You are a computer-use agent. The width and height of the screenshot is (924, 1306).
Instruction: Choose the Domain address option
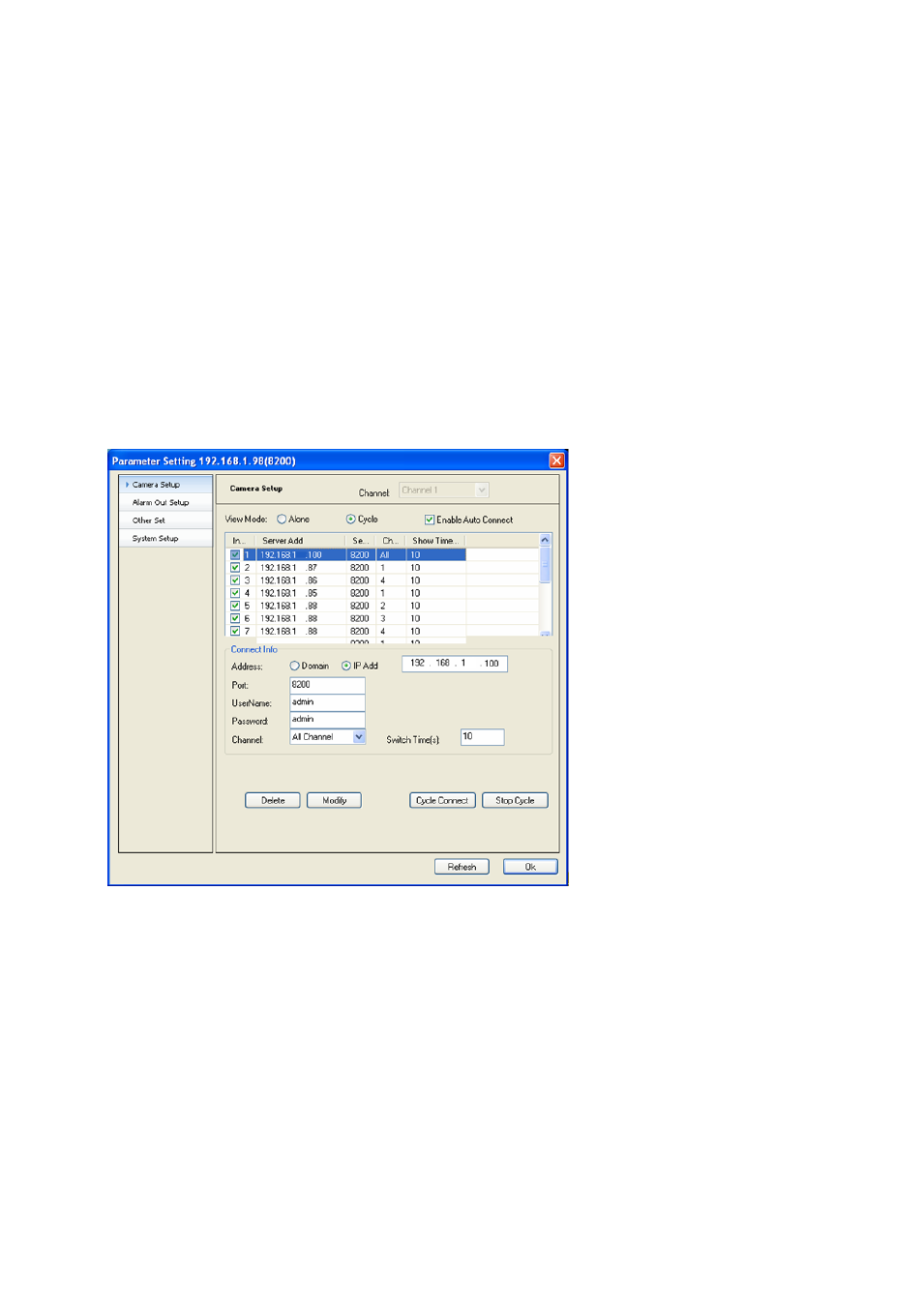[x=294, y=666]
